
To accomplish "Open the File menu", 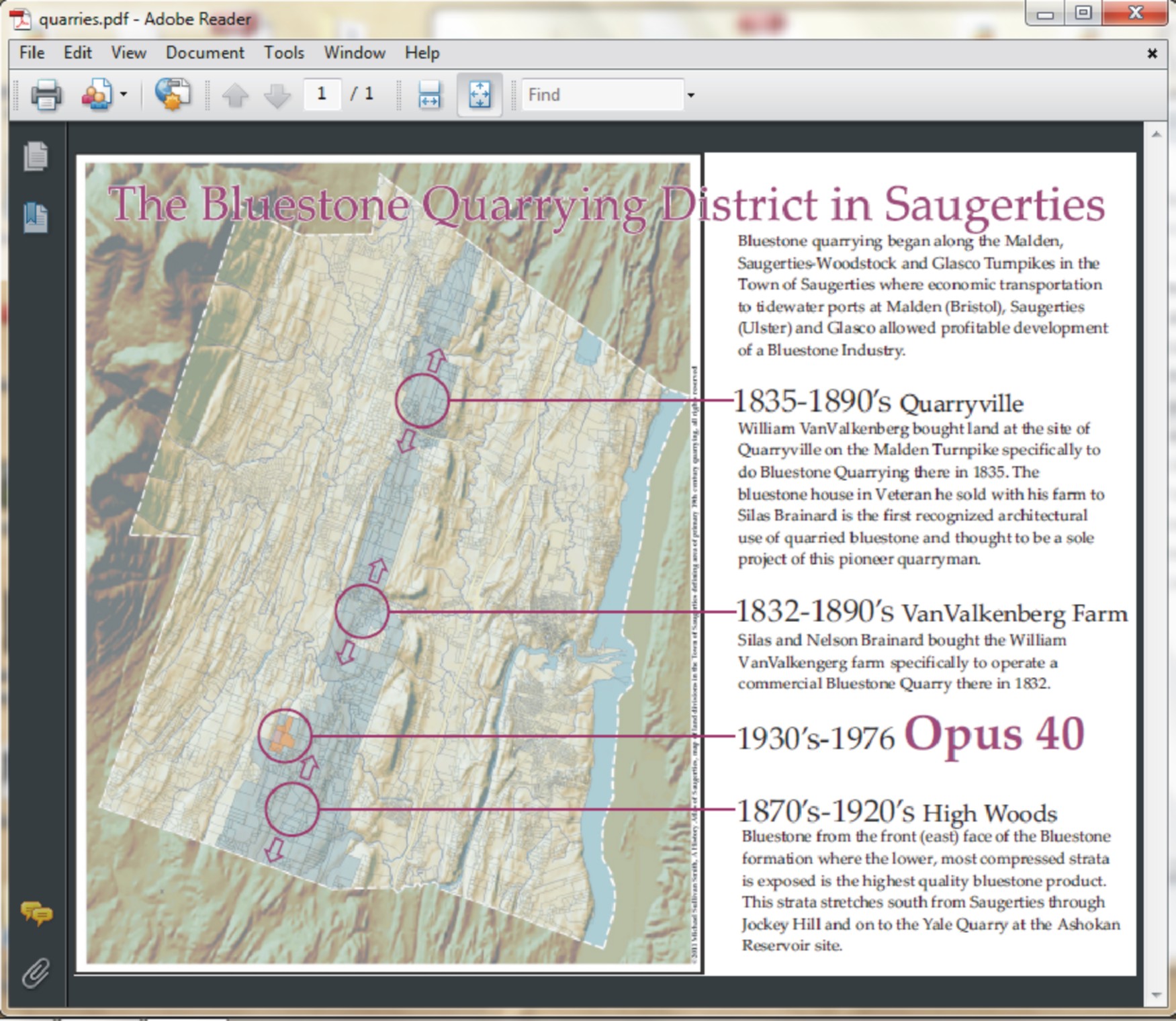I will coord(32,52).
